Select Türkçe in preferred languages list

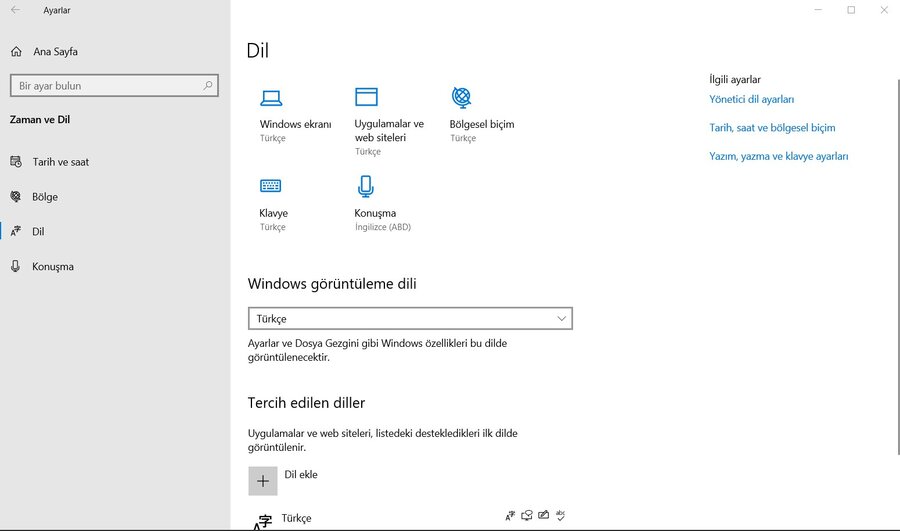click(296, 518)
